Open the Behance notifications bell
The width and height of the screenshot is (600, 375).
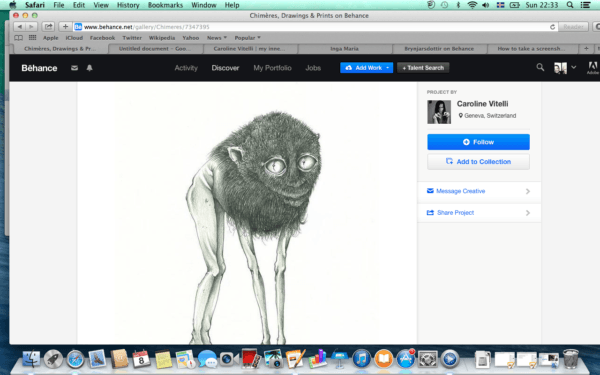coord(90,68)
